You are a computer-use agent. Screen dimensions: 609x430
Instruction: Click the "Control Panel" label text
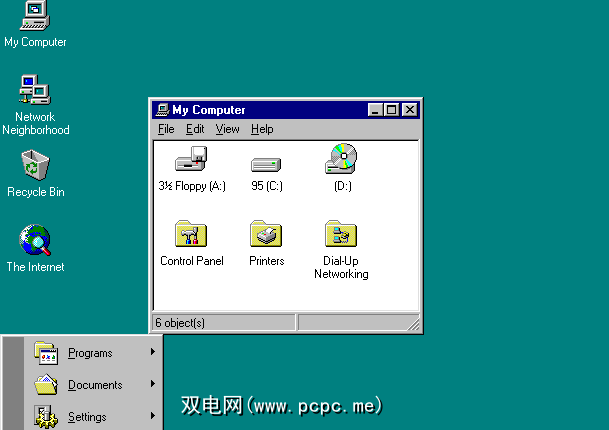pyautogui.click(x=192, y=261)
